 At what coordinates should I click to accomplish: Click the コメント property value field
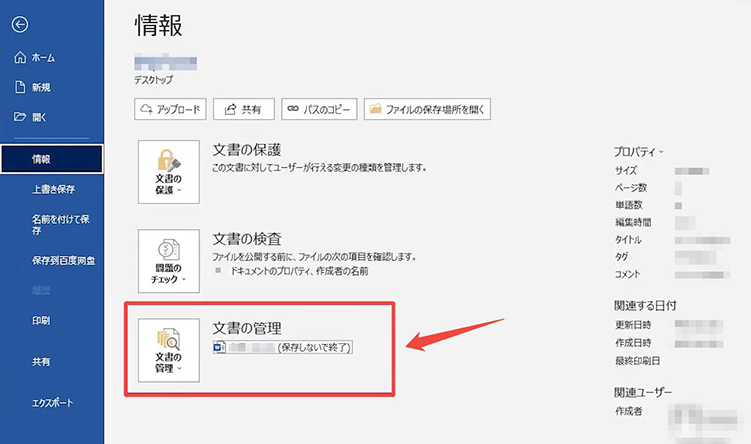(702, 275)
